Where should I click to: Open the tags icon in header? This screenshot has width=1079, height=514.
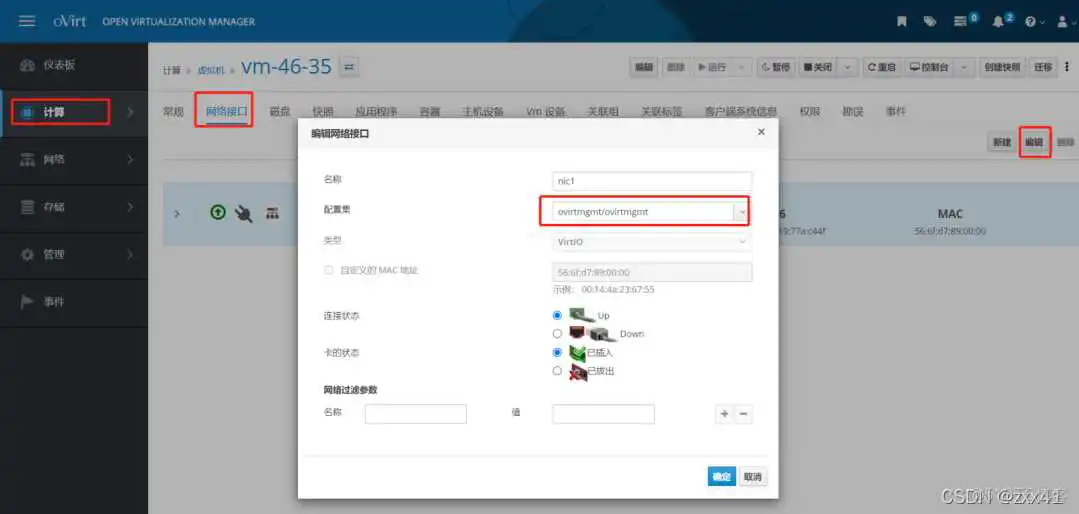(x=930, y=21)
